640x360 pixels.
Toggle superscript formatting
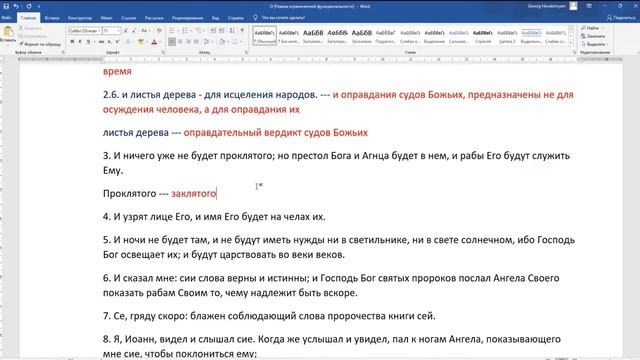117,42
